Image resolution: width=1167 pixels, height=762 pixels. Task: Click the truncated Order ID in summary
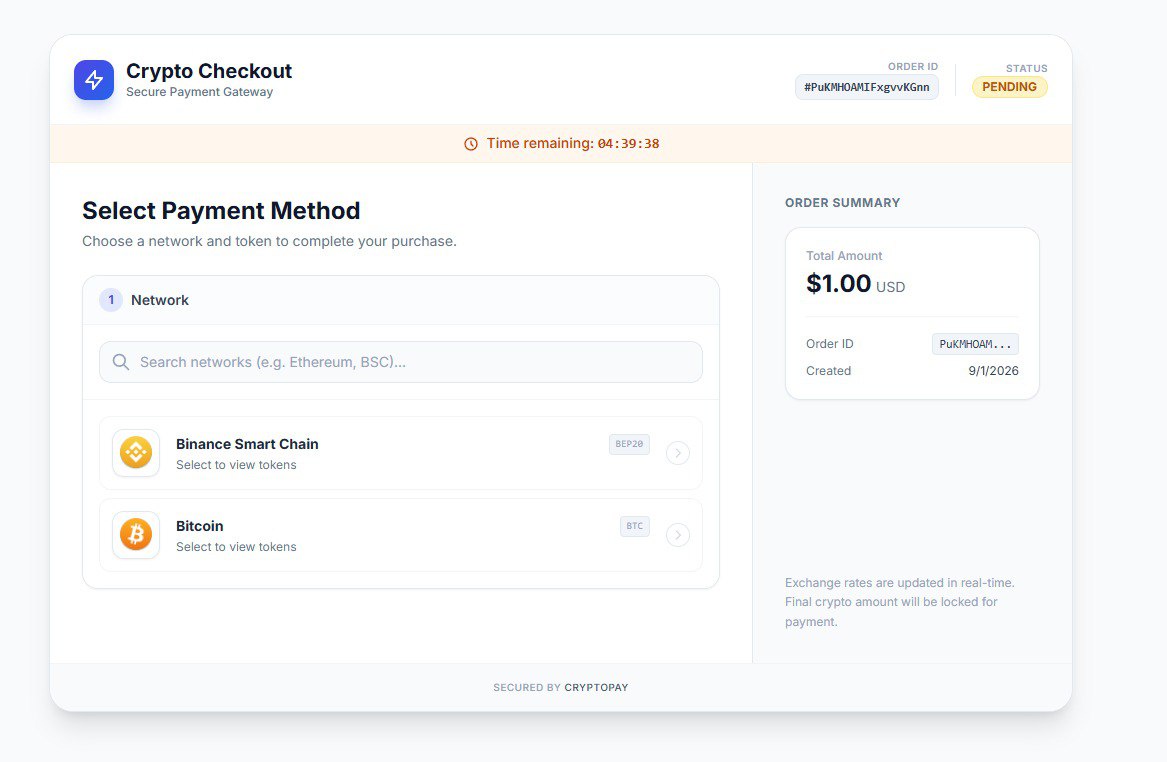click(975, 344)
